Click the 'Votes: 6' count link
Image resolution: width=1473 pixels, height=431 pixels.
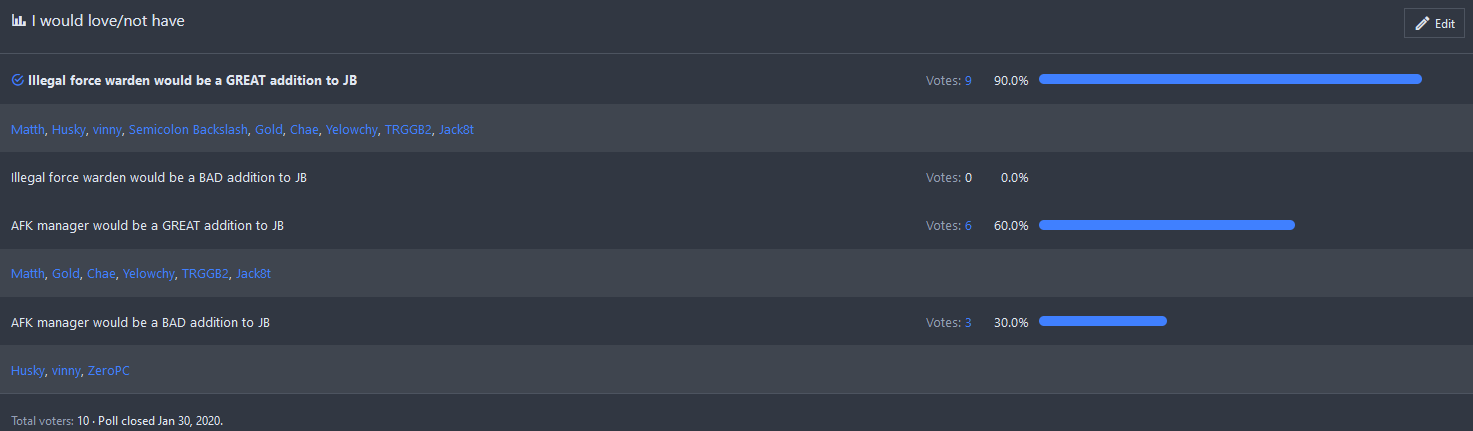(x=948, y=226)
